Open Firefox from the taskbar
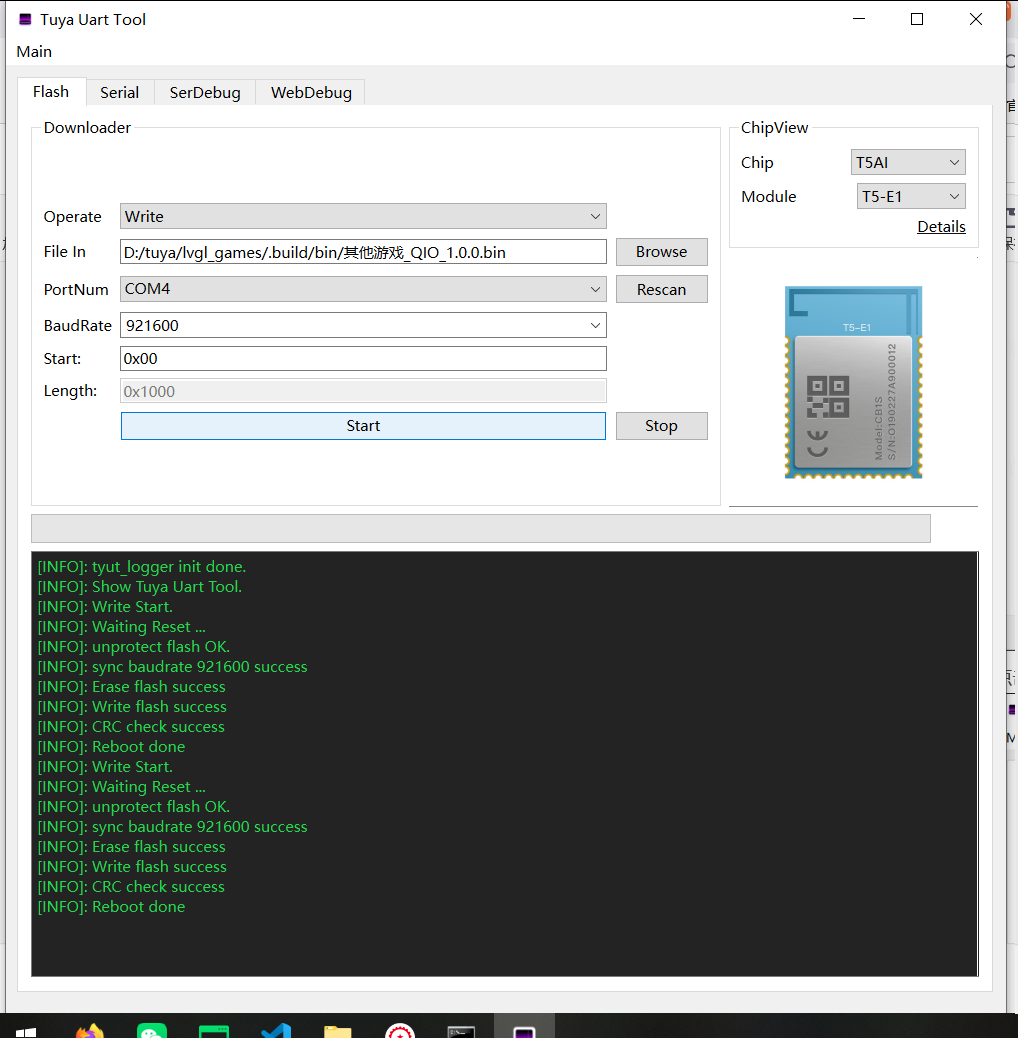The width and height of the screenshot is (1018, 1038). [x=89, y=1031]
